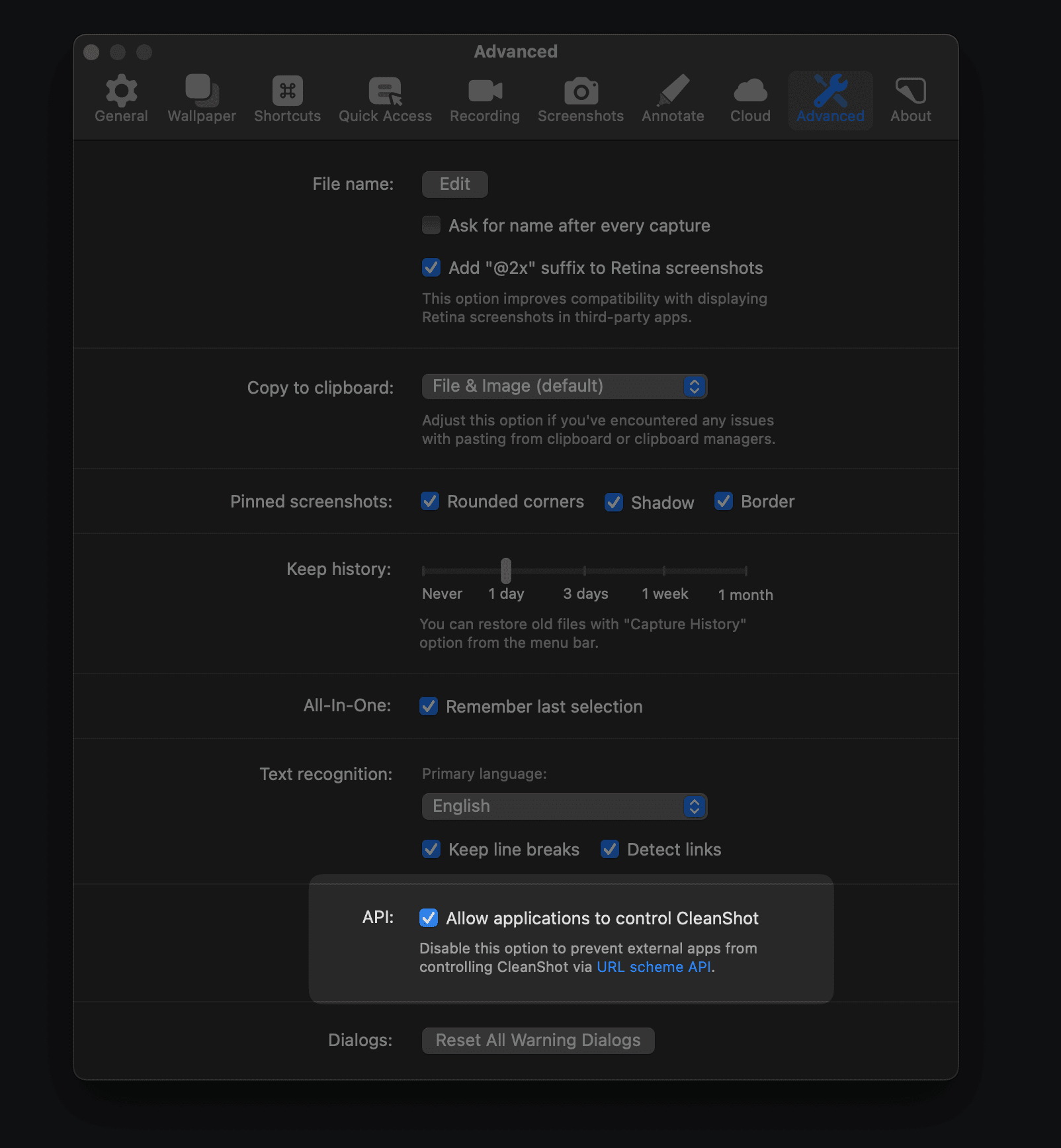Open the Copy to clipboard dropdown
This screenshot has width=1061, height=1148.
(564, 386)
